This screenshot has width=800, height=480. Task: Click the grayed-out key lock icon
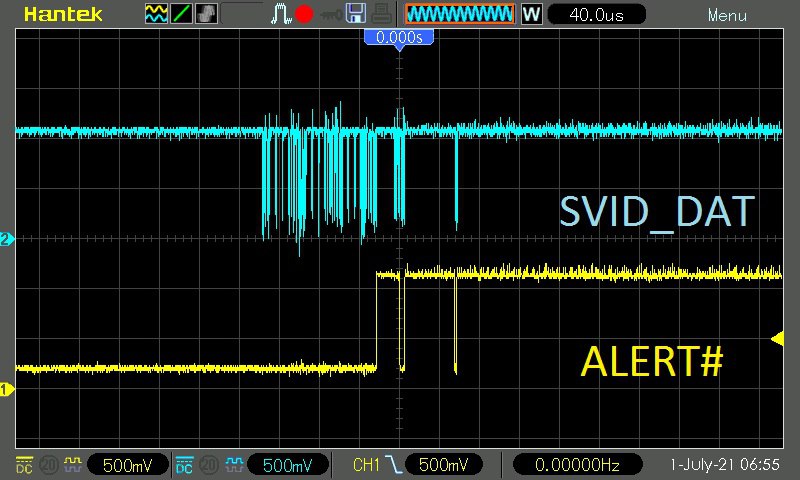pyautogui.click(x=331, y=15)
